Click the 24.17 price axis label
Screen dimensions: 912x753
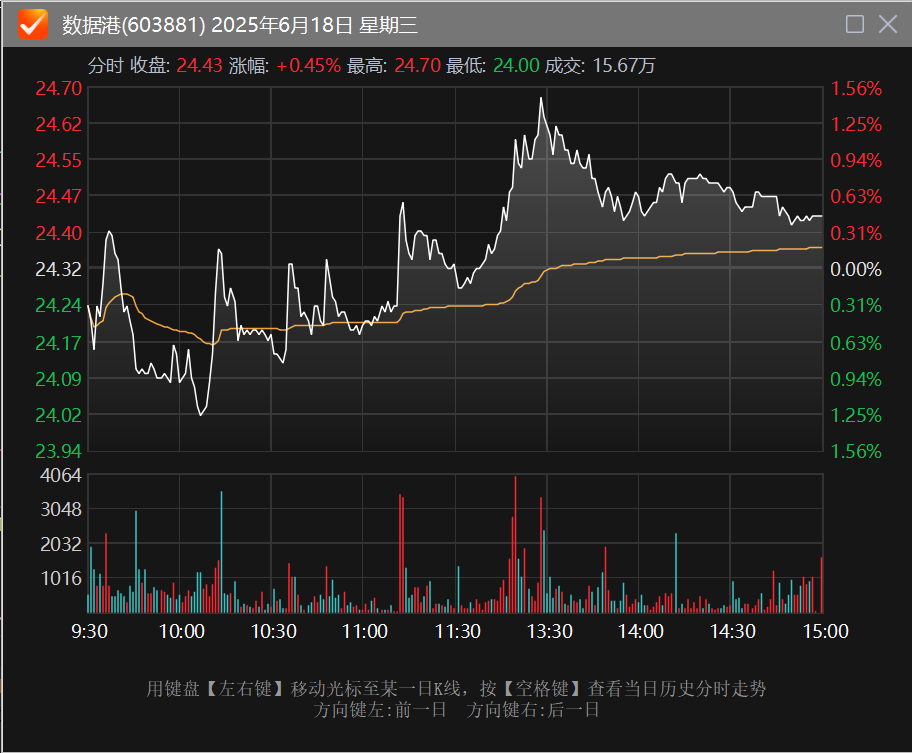(59, 343)
